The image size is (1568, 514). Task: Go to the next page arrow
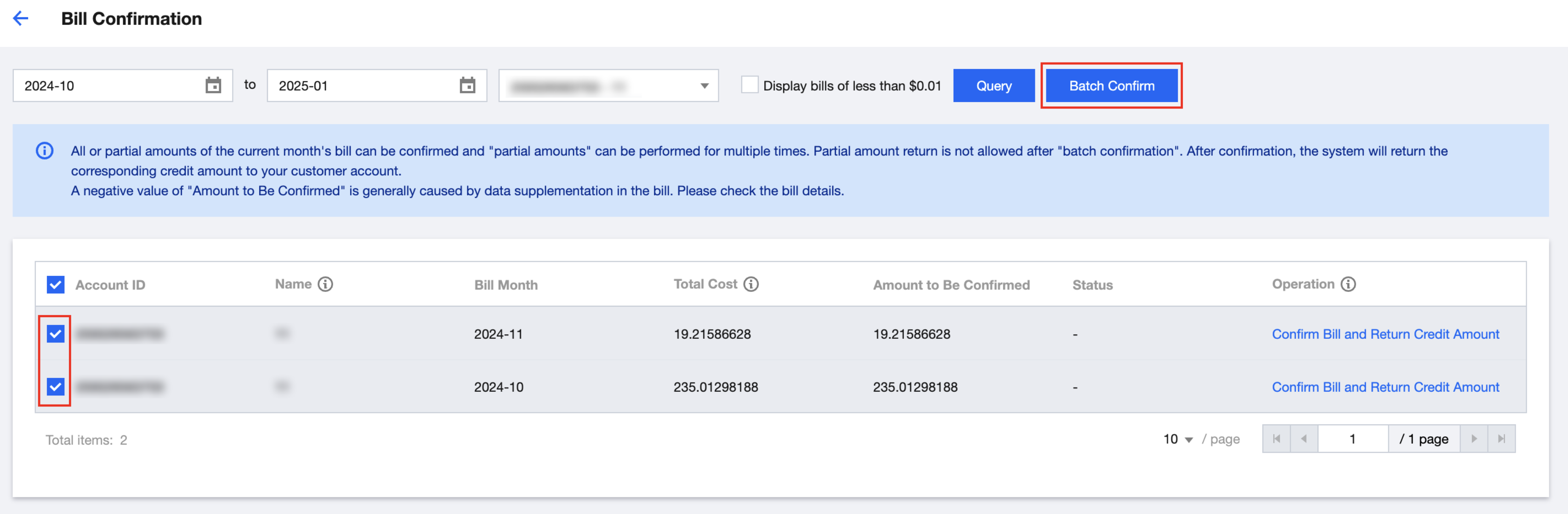(1474, 439)
